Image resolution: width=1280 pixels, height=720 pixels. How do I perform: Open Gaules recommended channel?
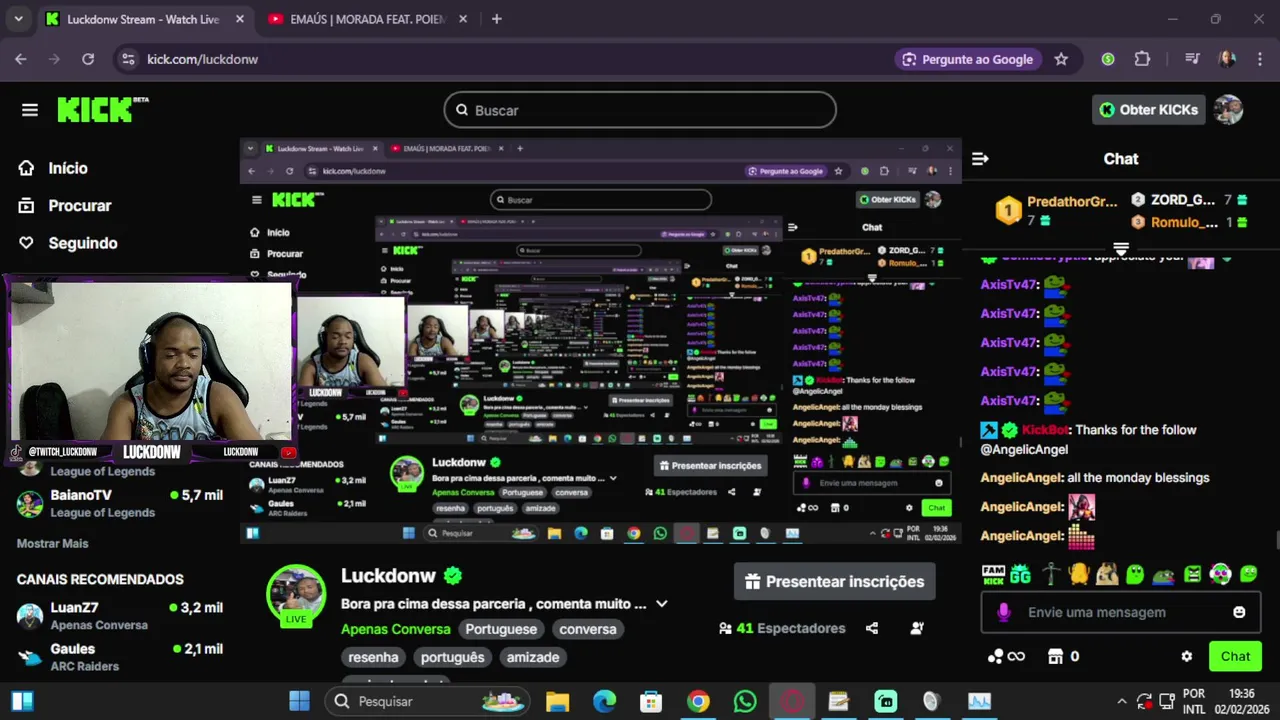pos(120,657)
